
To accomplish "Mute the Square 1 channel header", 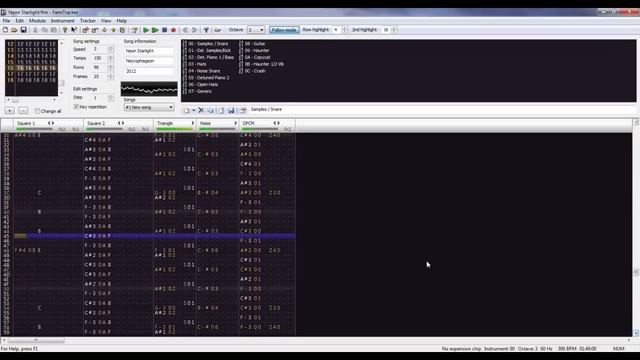I will tap(26, 123).
